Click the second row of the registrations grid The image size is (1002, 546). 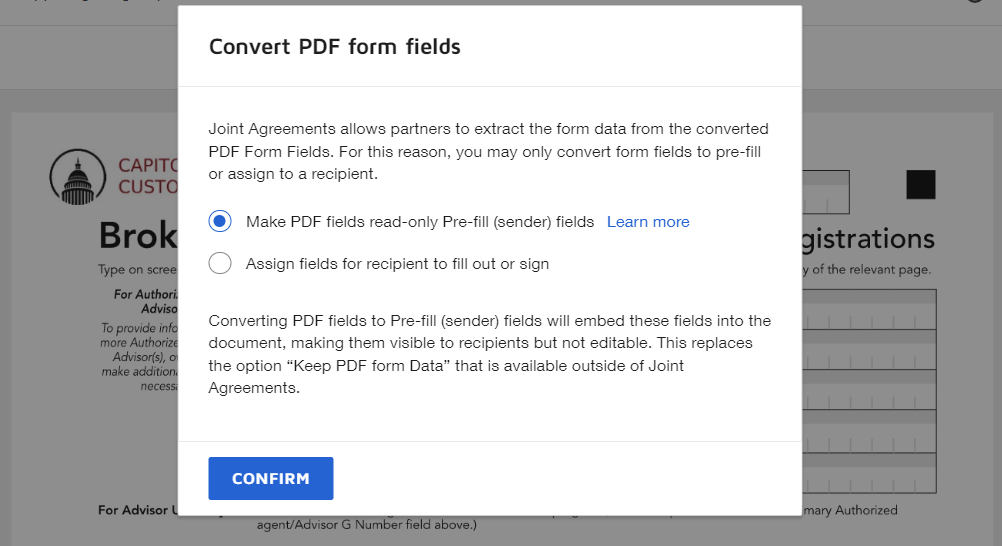point(868,350)
